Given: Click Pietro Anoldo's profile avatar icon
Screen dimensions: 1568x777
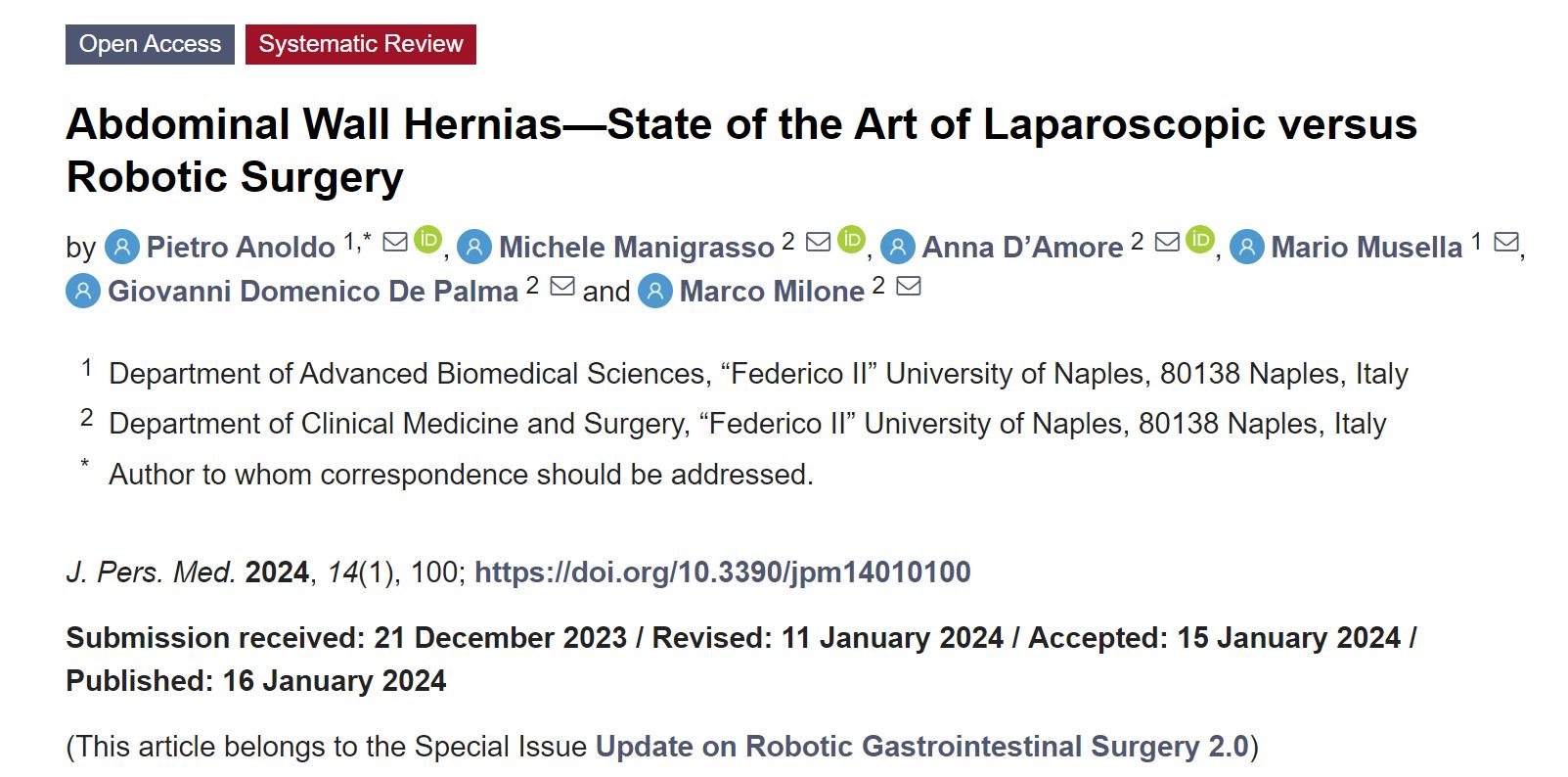Looking at the screenshot, I should pyautogui.click(x=122, y=247).
